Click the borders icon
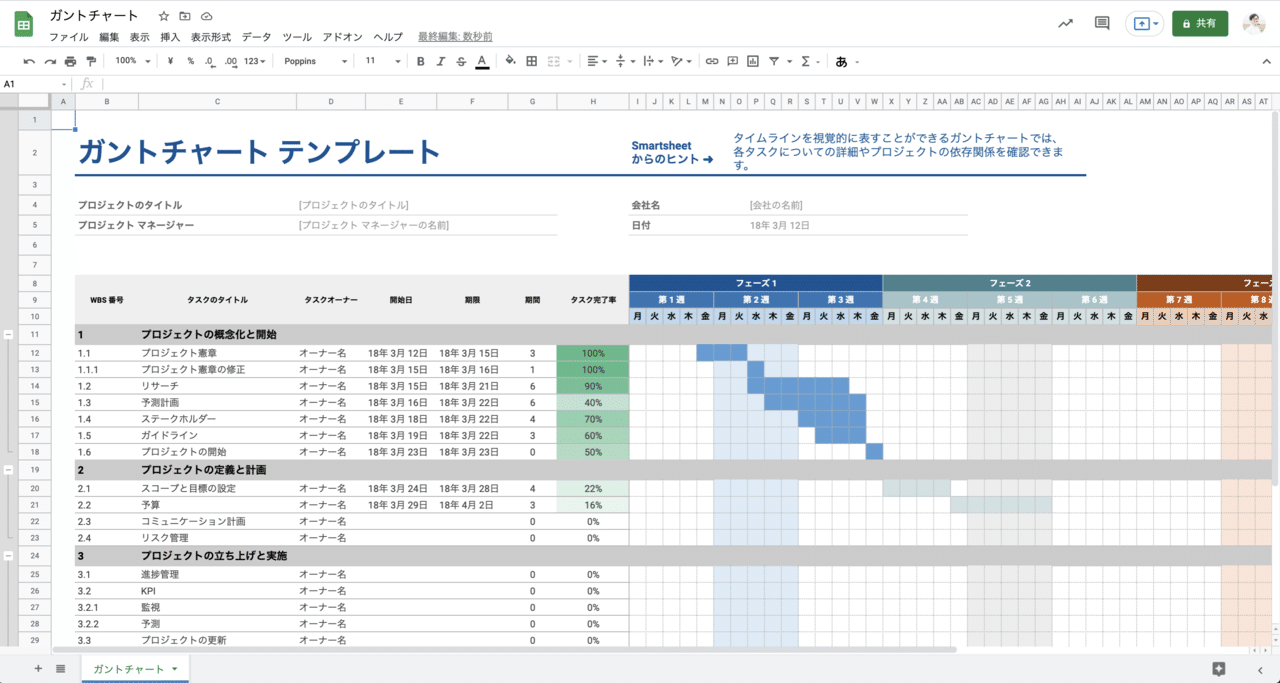The width and height of the screenshot is (1280, 683). click(531, 61)
